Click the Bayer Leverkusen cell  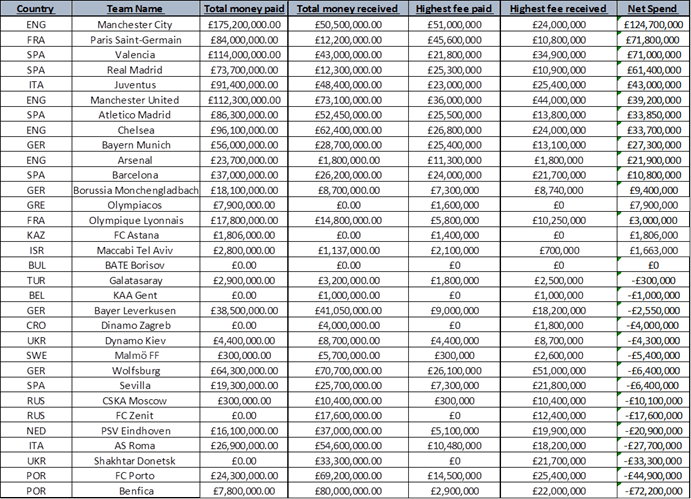[x=135, y=310]
